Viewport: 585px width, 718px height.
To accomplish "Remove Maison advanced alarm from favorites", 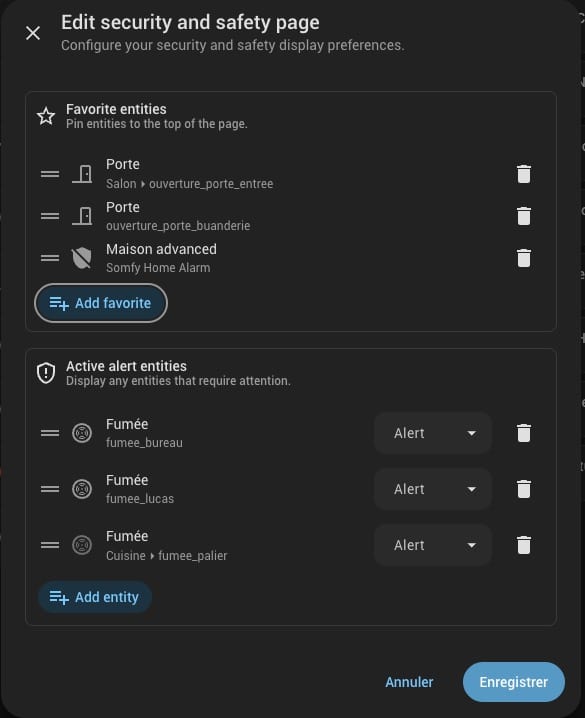I will point(524,258).
